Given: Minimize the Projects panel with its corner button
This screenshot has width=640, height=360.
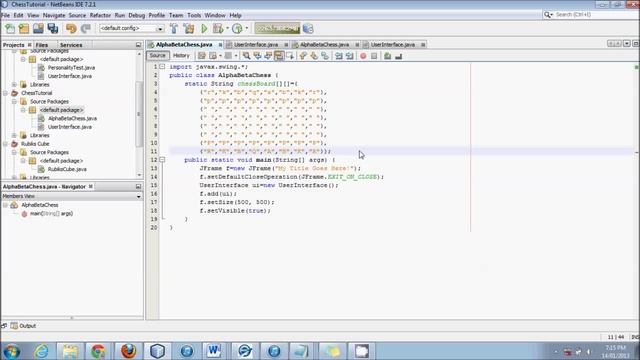Looking at the screenshot, I should click(x=138, y=45).
